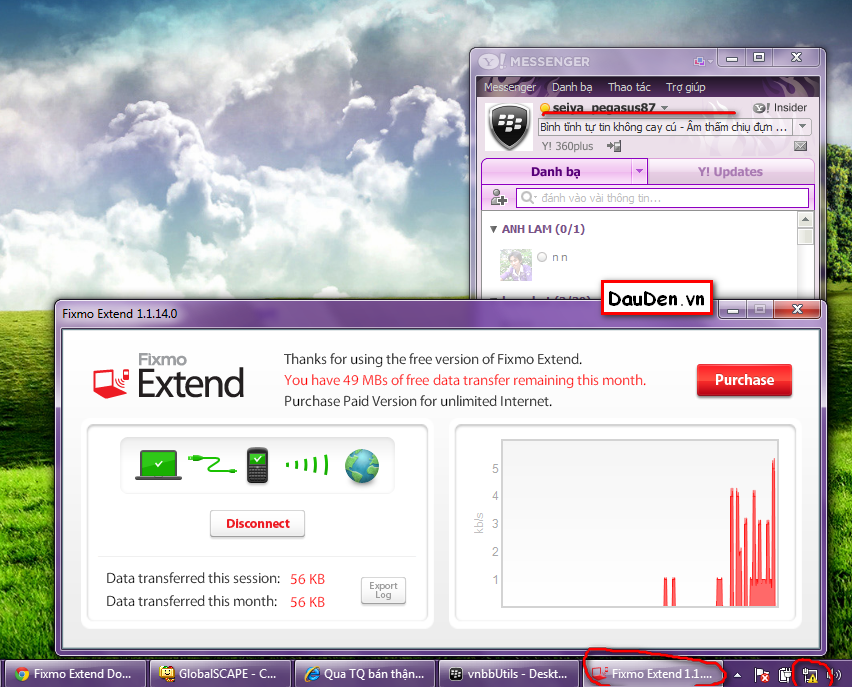Close the Fixmo Extend window
This screenshot has width=852, height=687.
pos(797,309)
